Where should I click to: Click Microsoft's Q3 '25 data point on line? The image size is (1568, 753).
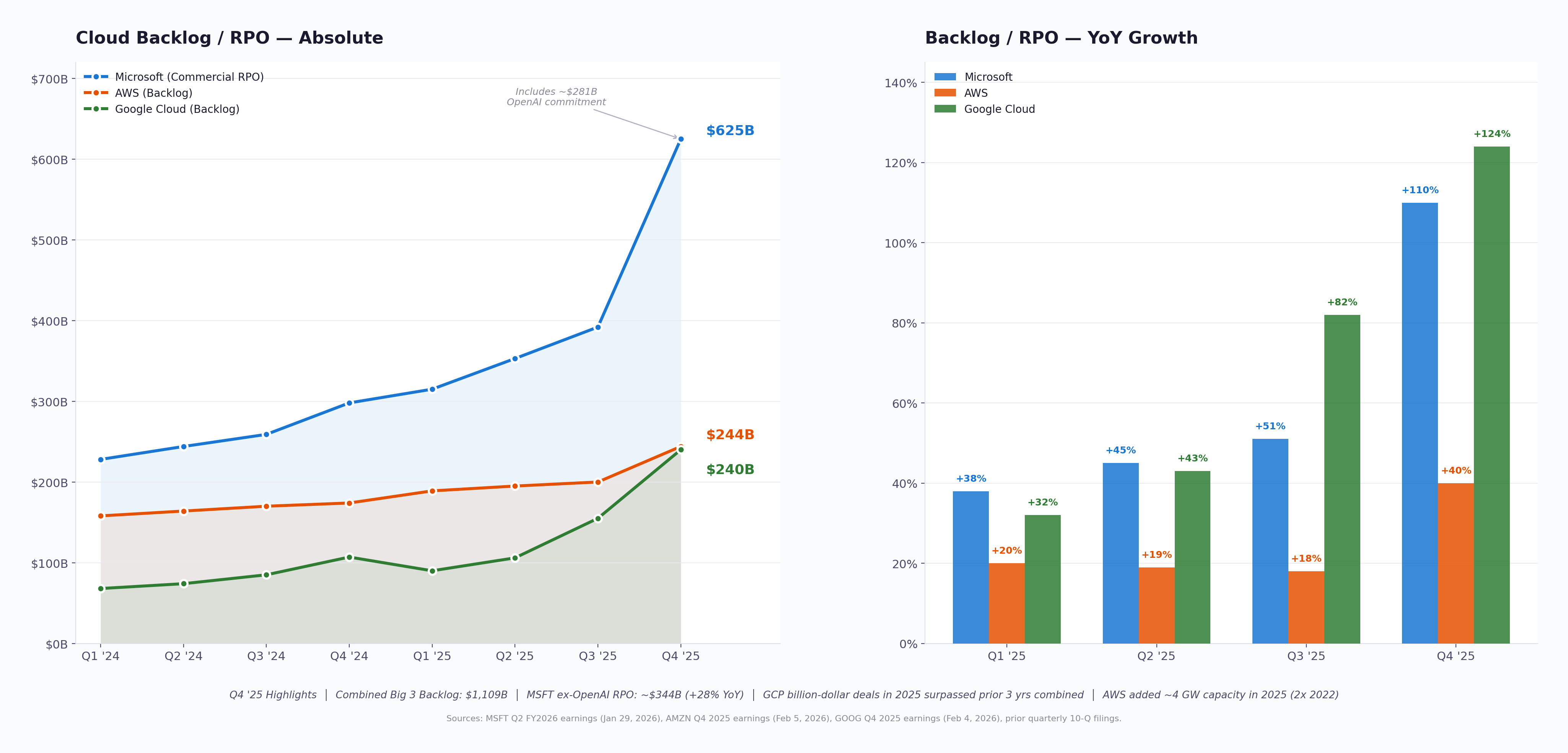[x=598, y=328]
